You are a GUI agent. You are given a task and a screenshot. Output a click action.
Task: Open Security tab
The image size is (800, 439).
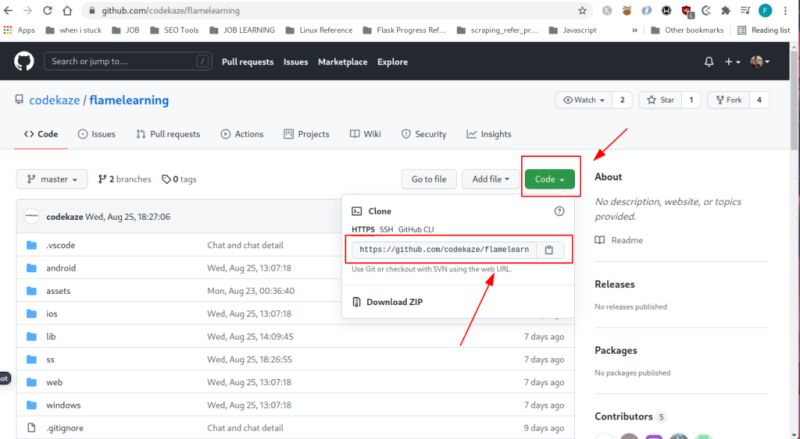423,134
